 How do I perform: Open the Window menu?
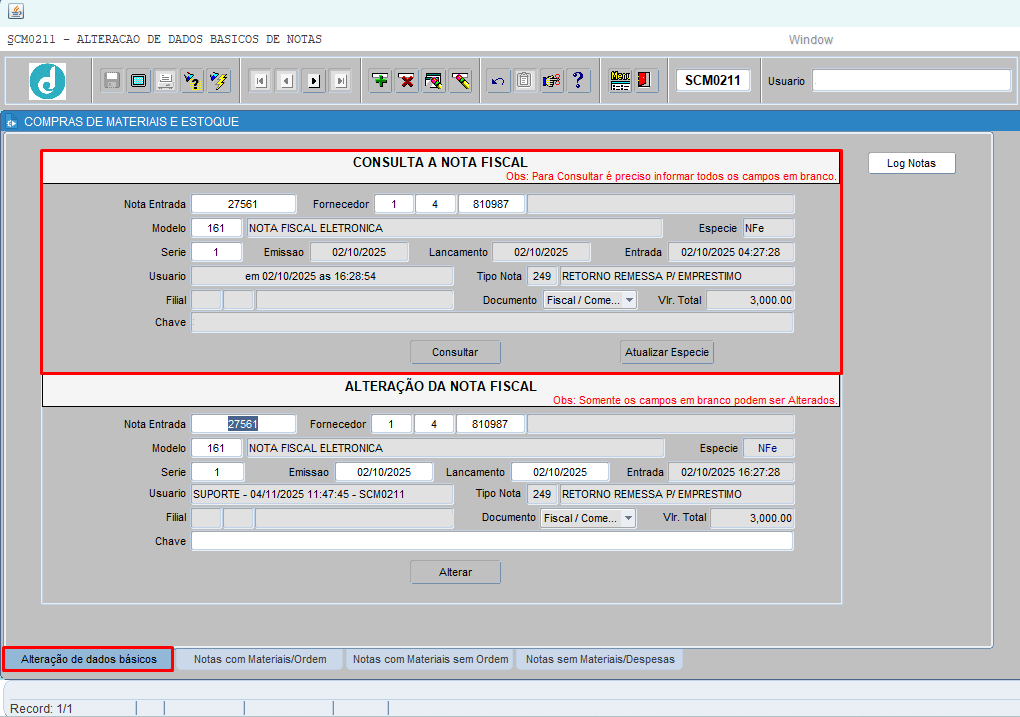pos(810,40)
